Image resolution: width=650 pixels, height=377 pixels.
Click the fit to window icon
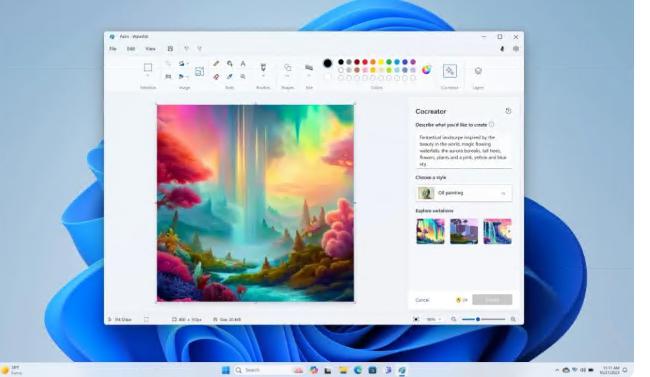point(416,319)
